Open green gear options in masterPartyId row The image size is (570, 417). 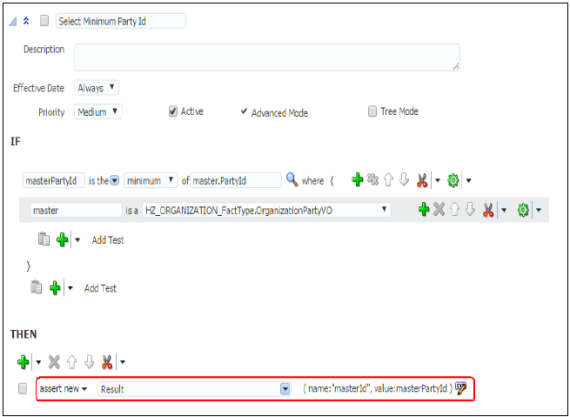click(453, 180)
